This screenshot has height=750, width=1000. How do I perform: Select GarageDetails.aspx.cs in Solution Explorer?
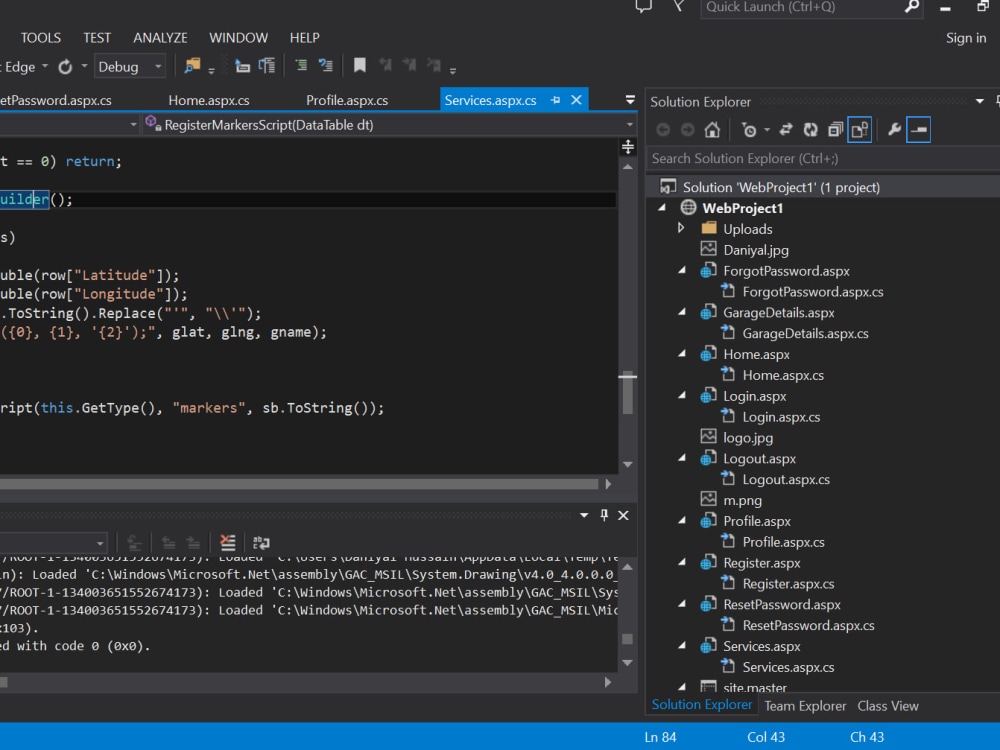point(805,334)
